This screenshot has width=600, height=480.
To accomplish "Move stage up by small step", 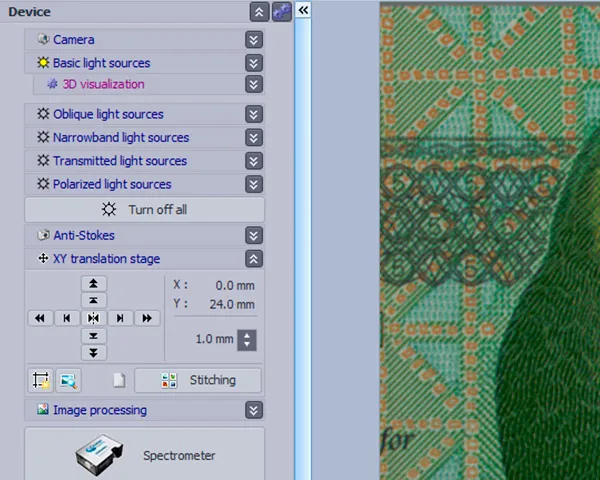I will click(x=93, y=300).
